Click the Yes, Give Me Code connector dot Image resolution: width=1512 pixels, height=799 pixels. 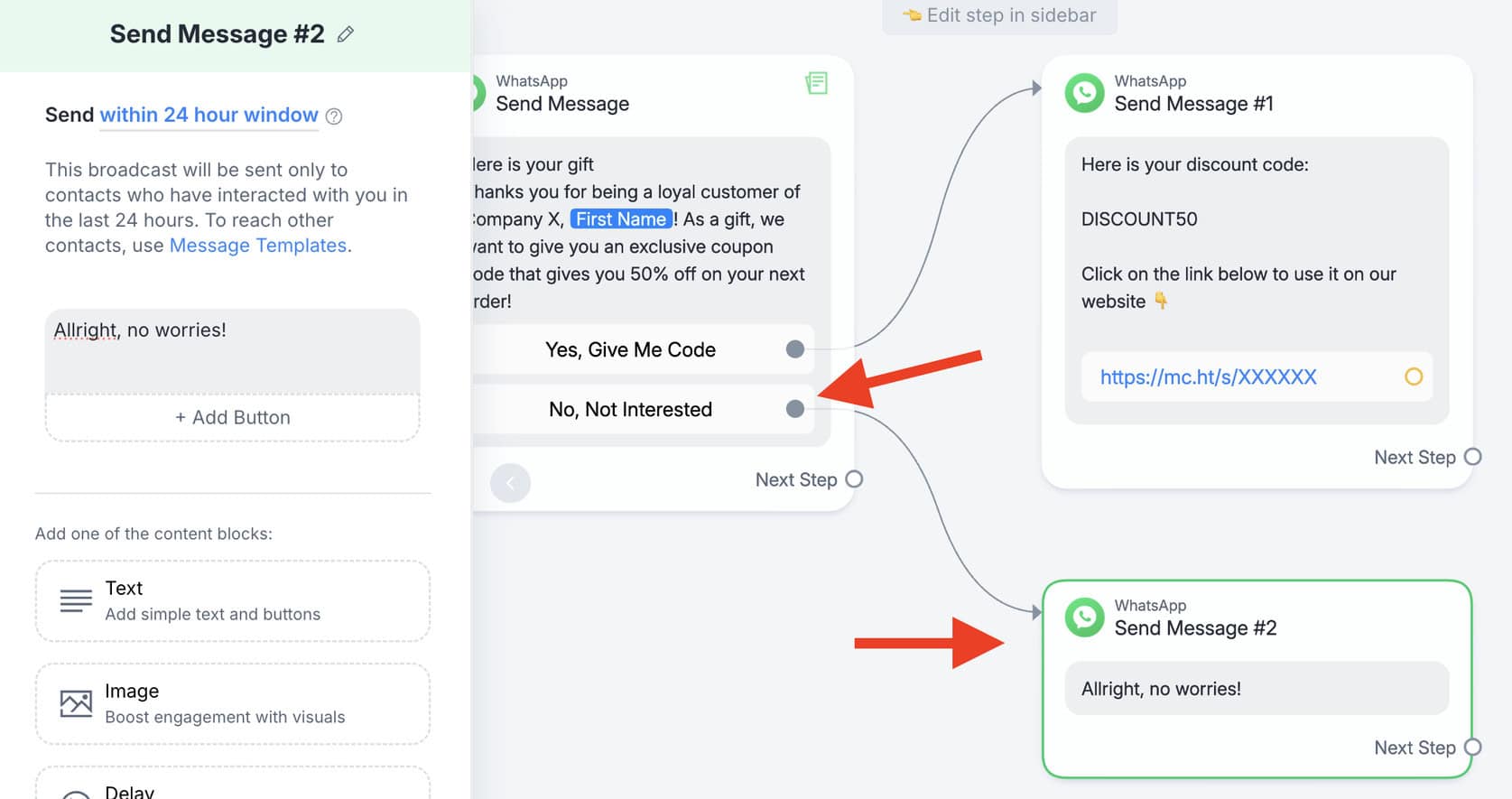(x=794, y=349)
